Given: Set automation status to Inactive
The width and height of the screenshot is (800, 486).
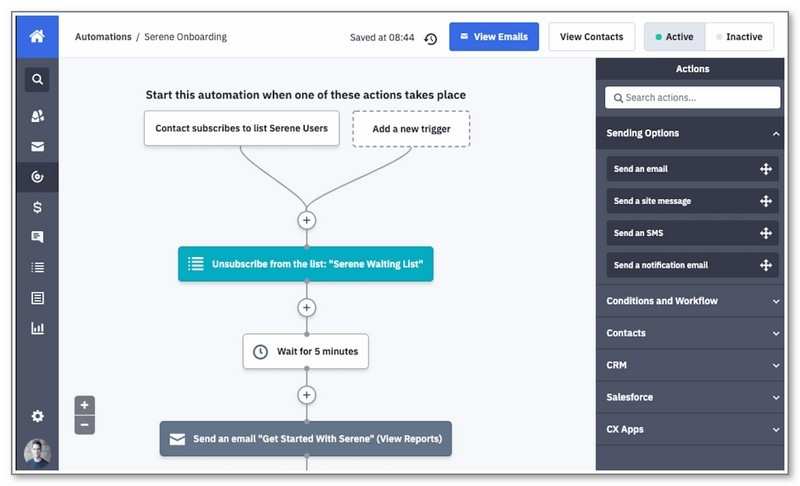Looking at the screenshot, I should coord(738,37).
